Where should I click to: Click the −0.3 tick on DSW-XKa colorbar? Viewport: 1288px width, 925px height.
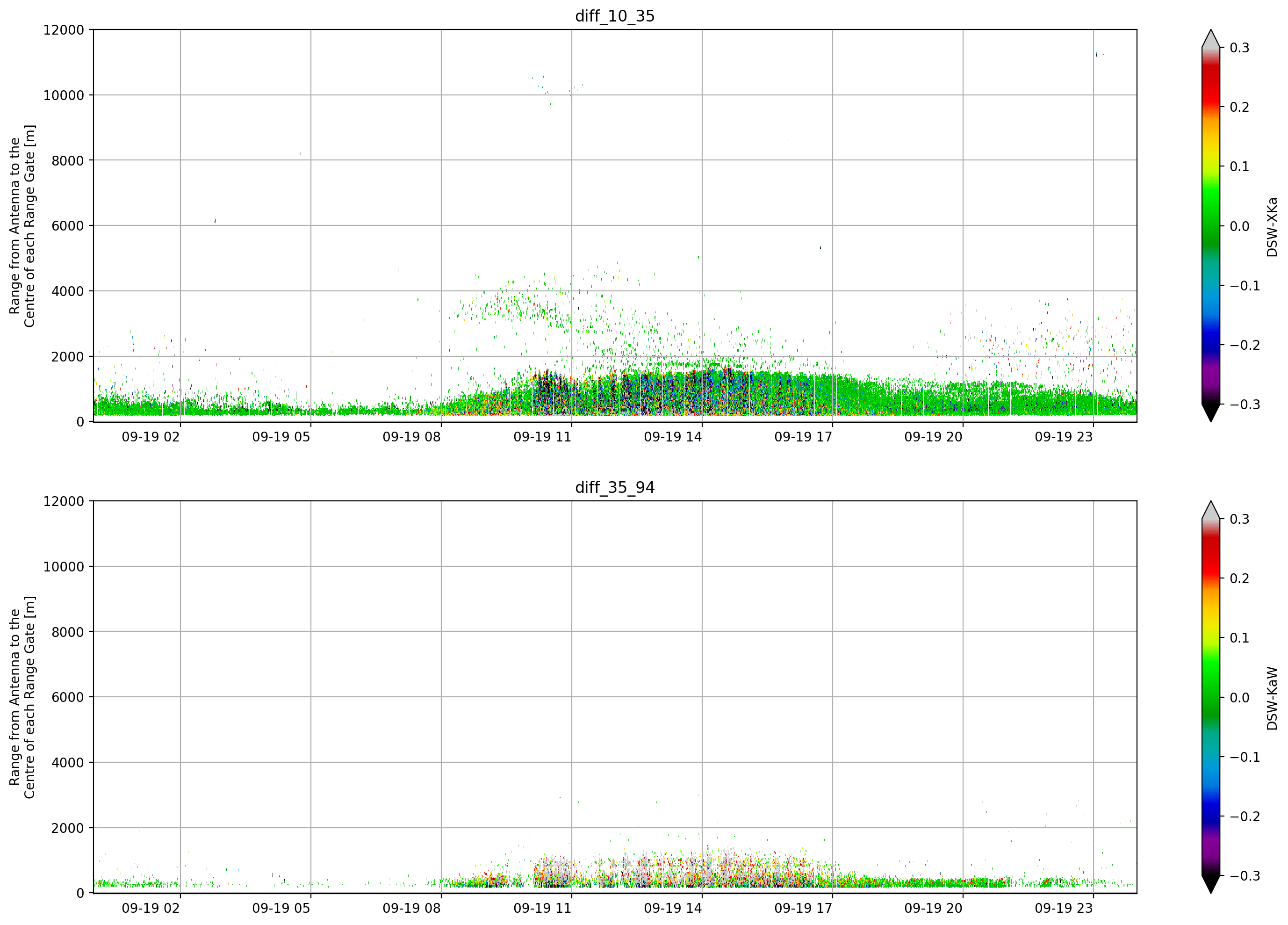1244,405
